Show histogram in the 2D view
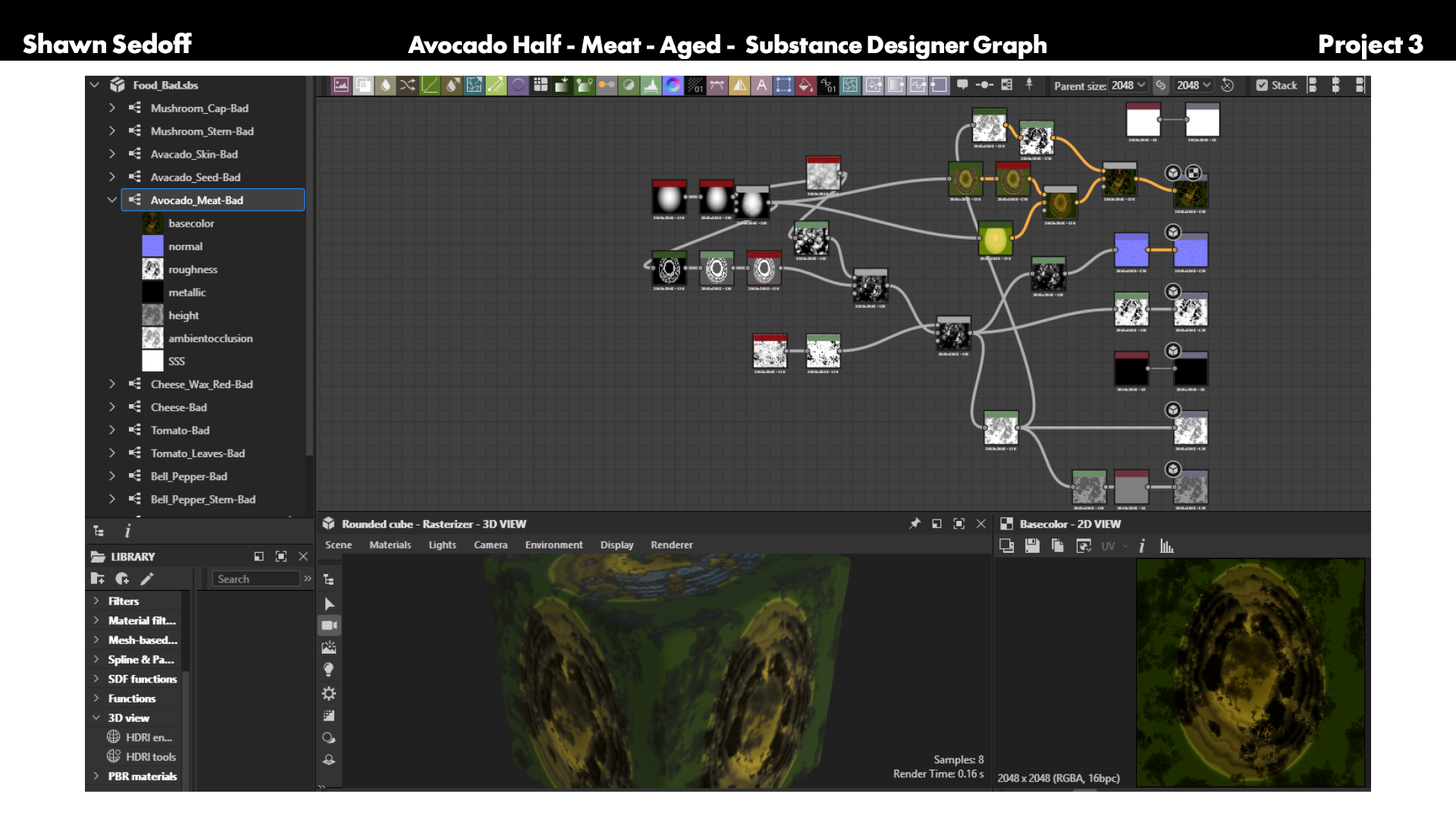Image resolution: width=1456 pixels, height=819 pixels. [1167, 546]
